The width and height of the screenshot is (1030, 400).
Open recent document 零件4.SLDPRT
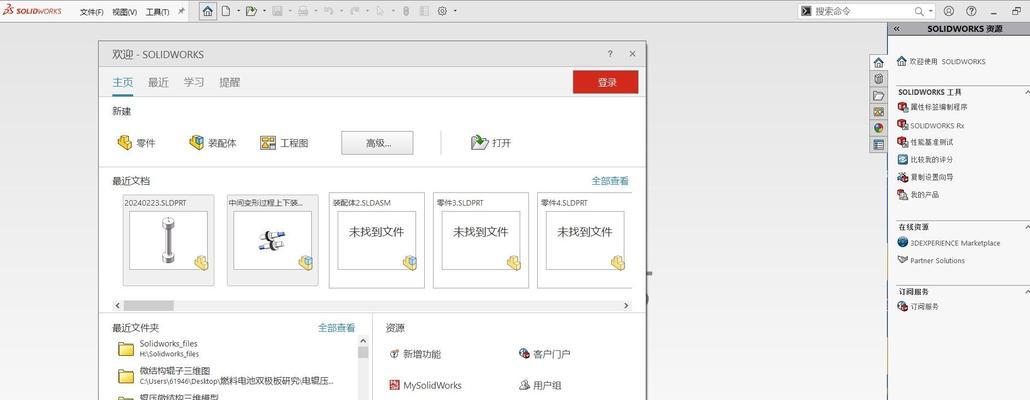click(x=585, y=240)
